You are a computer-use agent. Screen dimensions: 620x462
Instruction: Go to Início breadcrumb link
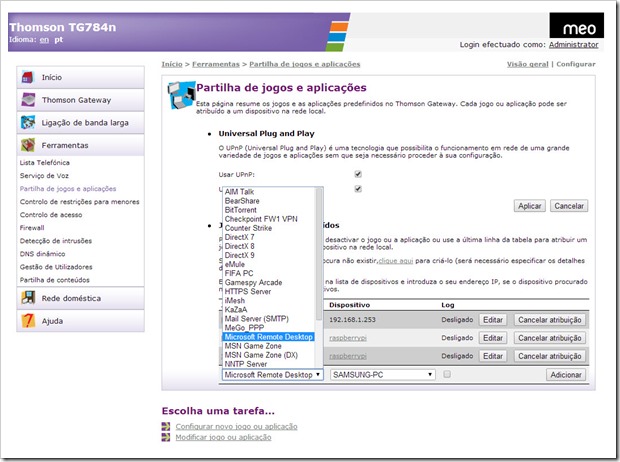point(172,64)
